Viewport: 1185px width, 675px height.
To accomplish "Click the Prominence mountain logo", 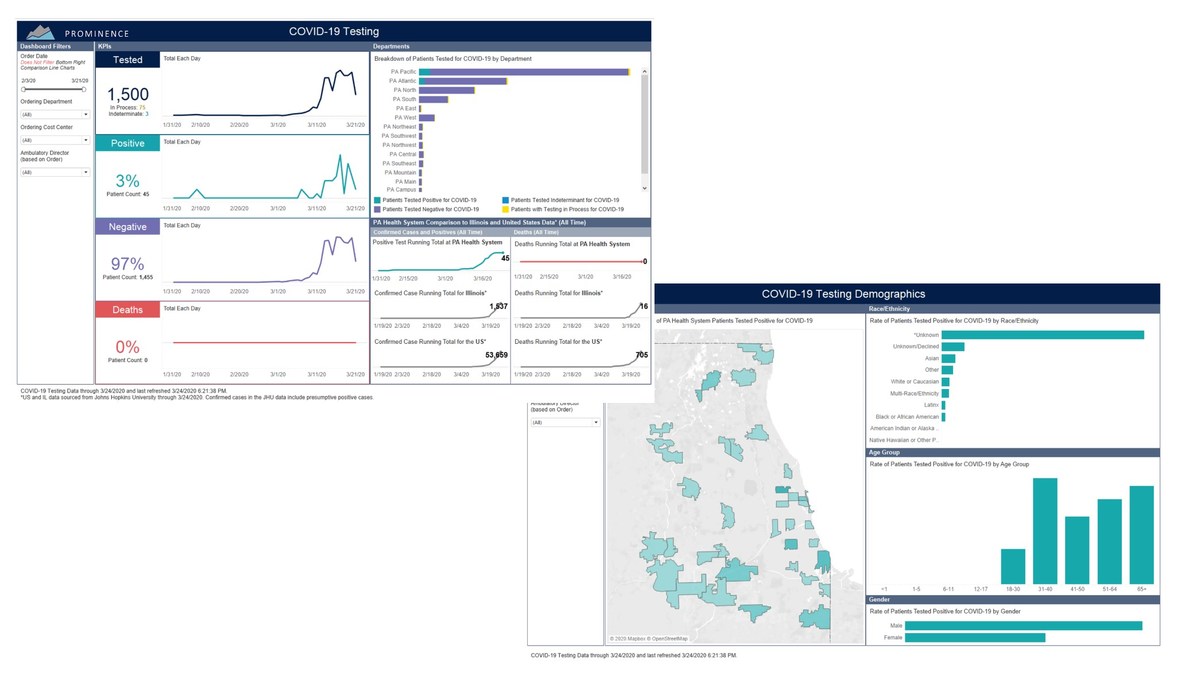I will click(x=40, y=31).
